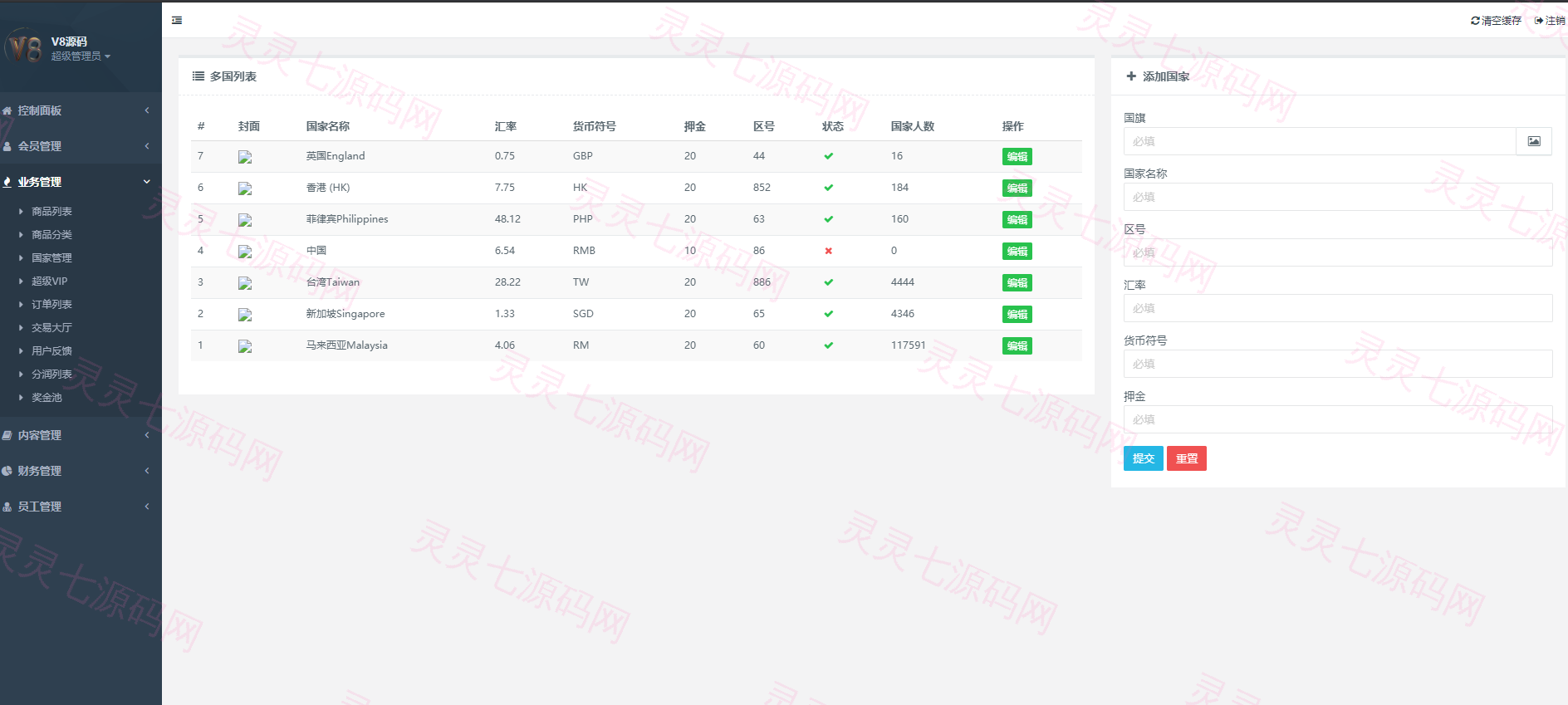Screen dimensions: 1568x705
Task: Toggle the red cross status for 中国
Action: (828, 251)
